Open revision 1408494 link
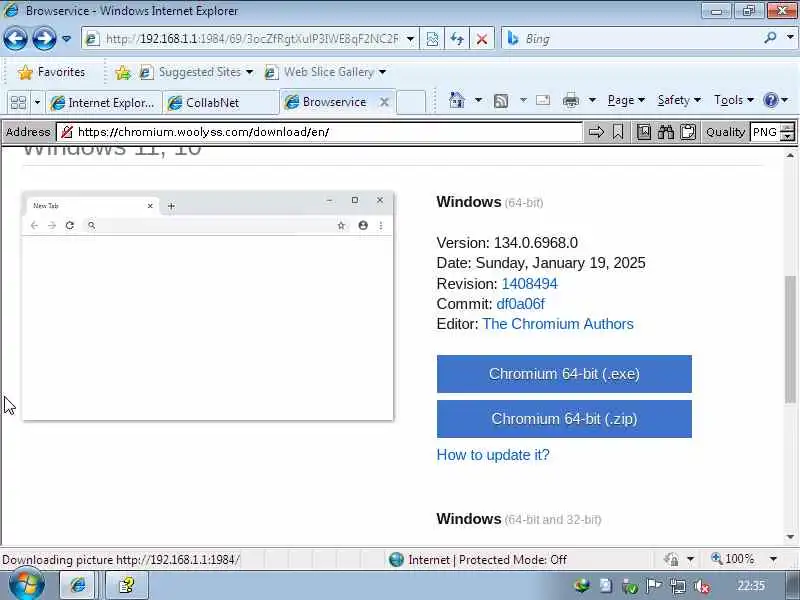The image size is (800, 600). tap(529, 284)
